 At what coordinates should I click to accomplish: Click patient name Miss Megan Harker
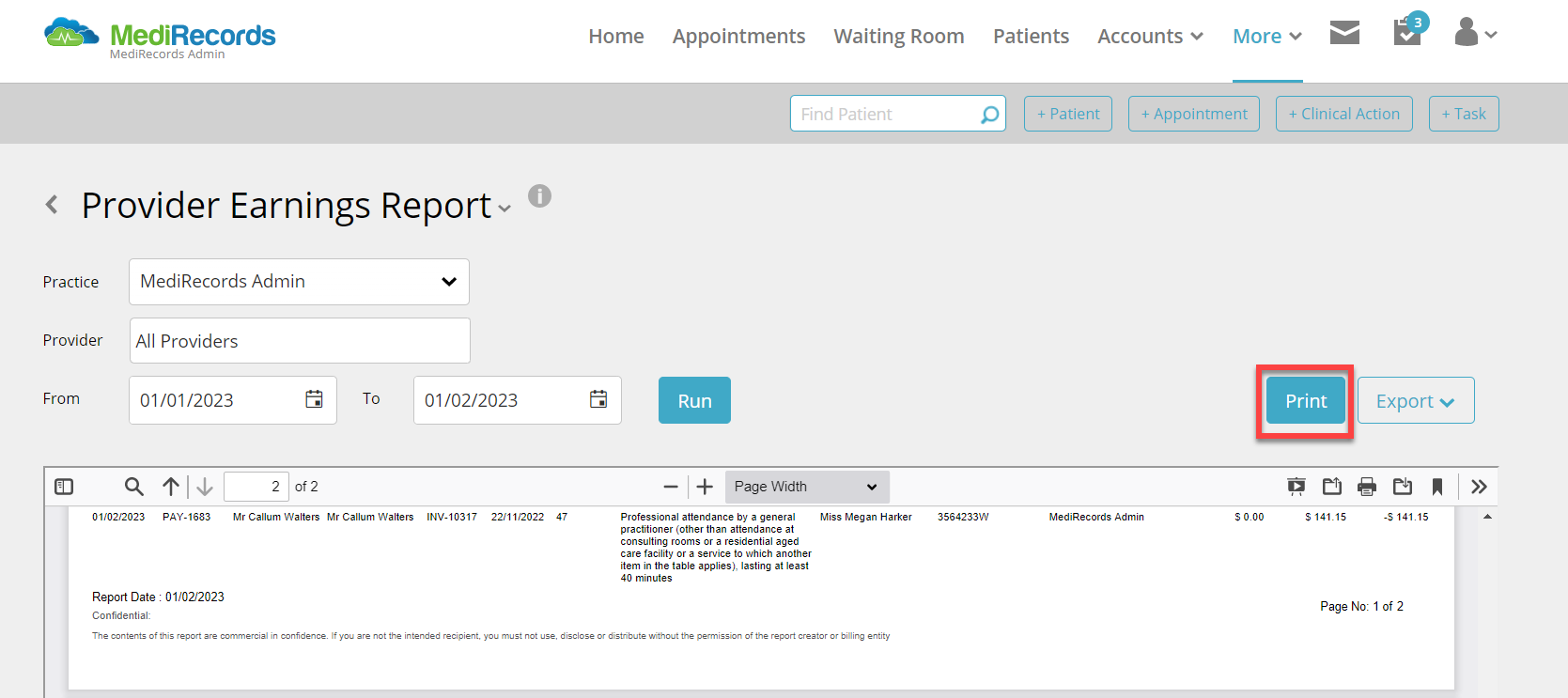click(x=866, y=517)
